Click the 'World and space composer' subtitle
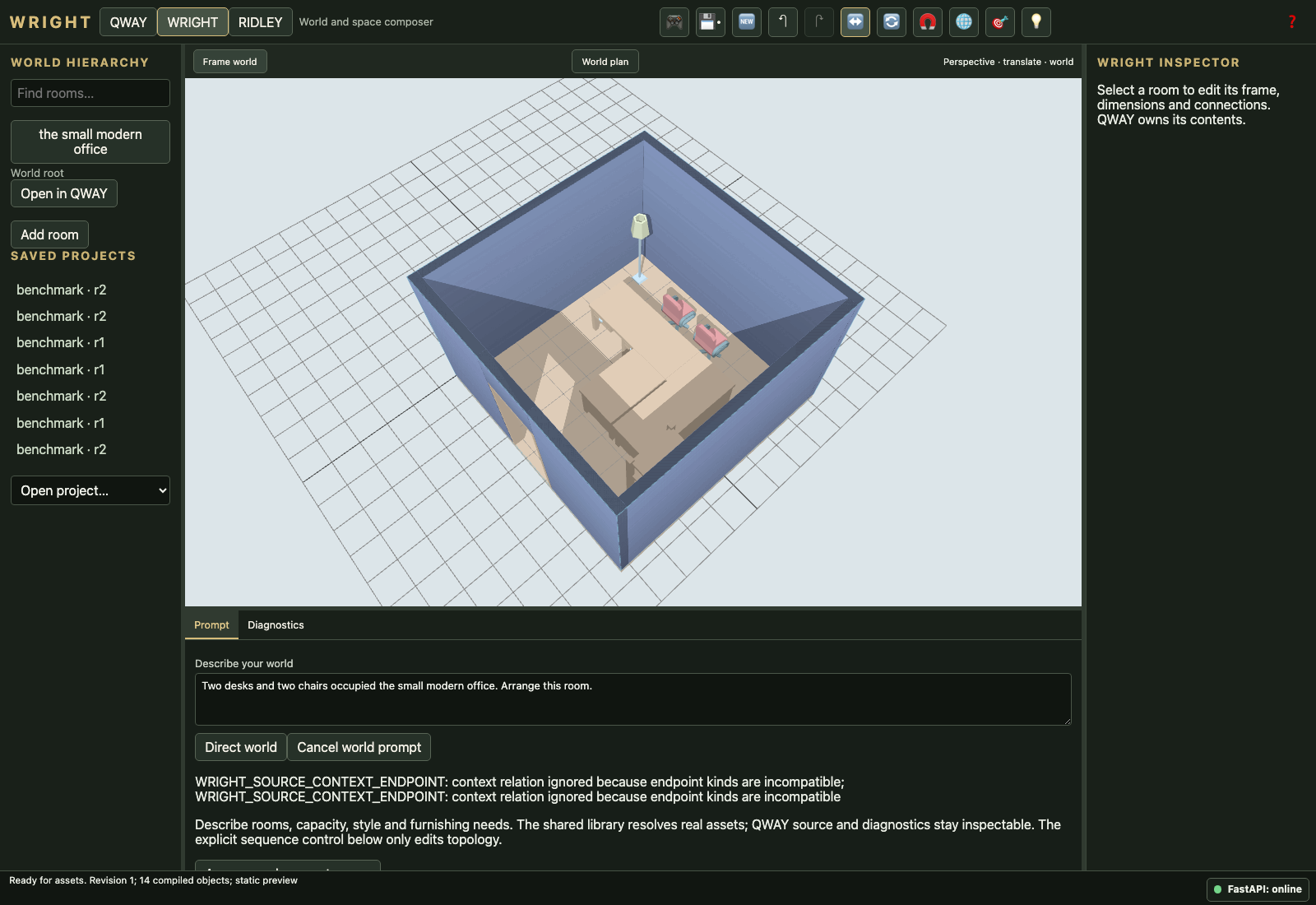Image resolution: width=1316 pixels, height=905 pixels. pos(366,22)
